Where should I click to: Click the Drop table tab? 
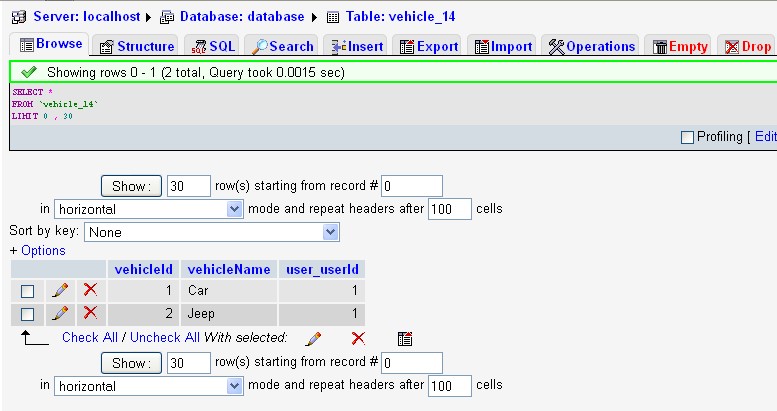(747, 47)
